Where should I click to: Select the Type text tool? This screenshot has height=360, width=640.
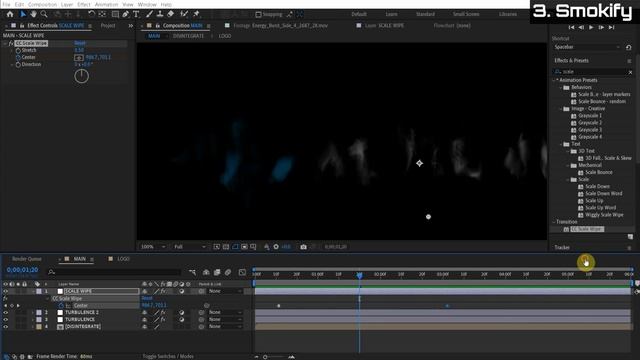coord(136,14)
